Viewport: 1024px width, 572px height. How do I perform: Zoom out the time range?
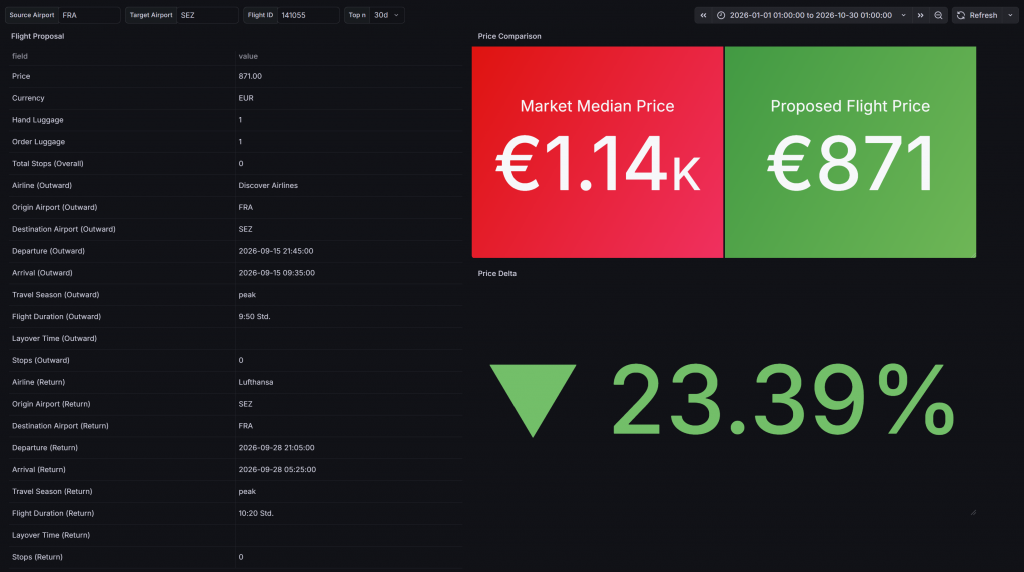pos(938,15)
